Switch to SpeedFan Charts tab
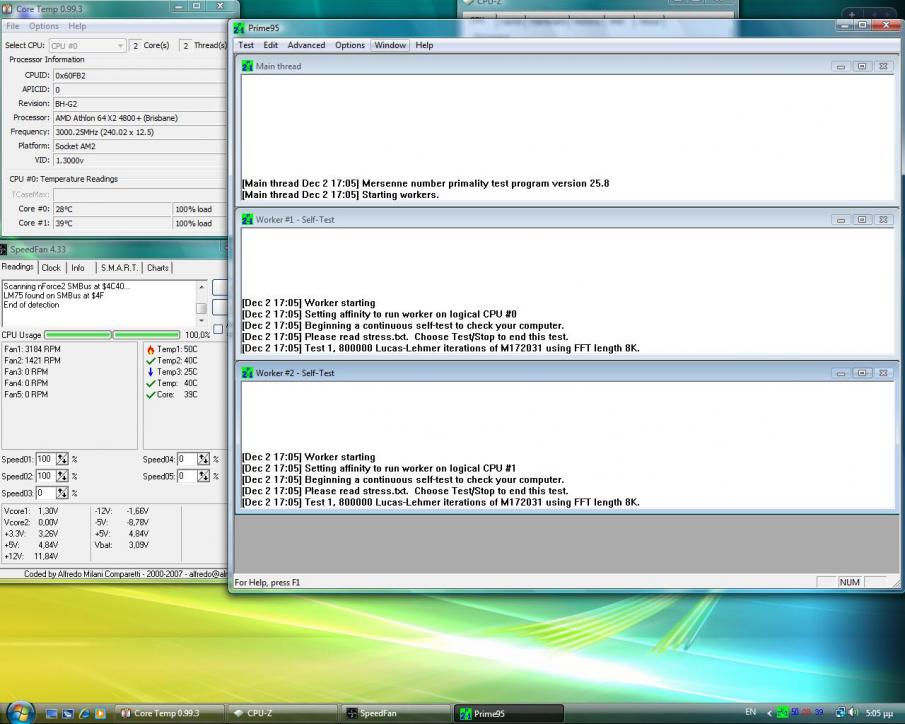Image resolution: width=905 pixels, height=724 pixels. coord(158,268)
